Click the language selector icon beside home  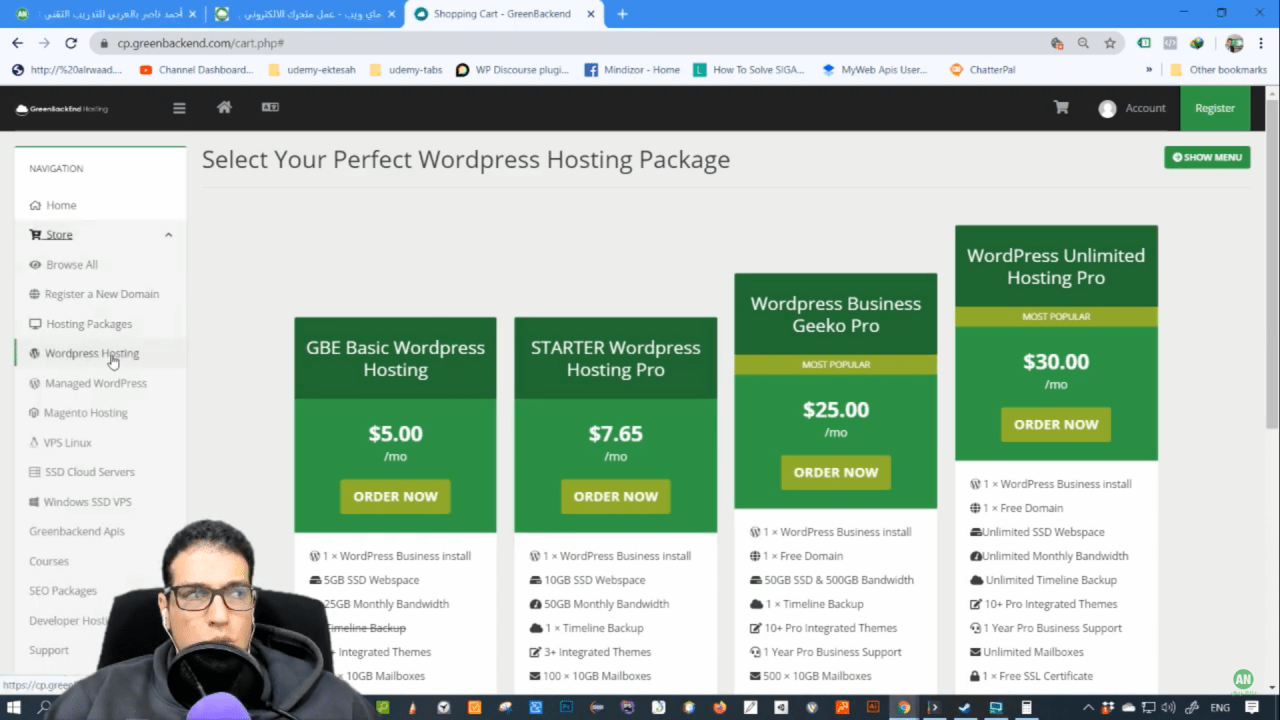[270, 107]
